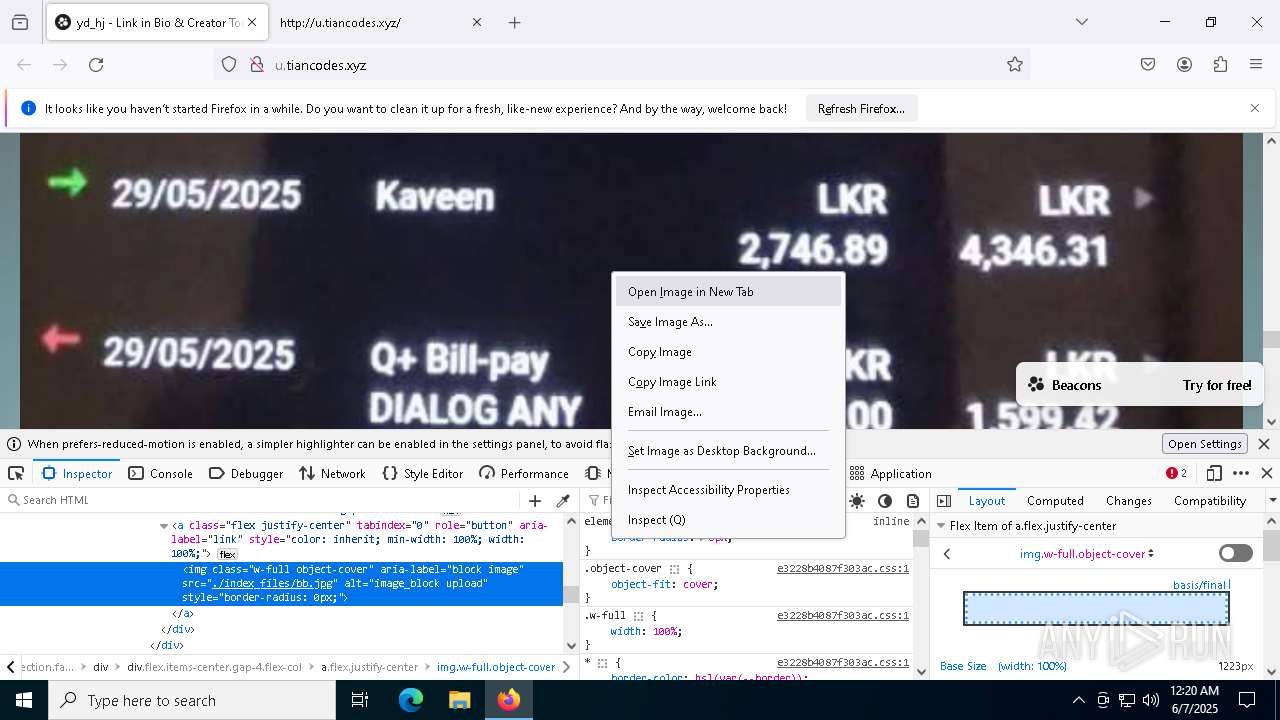
Task: Switch to the Changes sidebar tab
Action: point(1129,500)
